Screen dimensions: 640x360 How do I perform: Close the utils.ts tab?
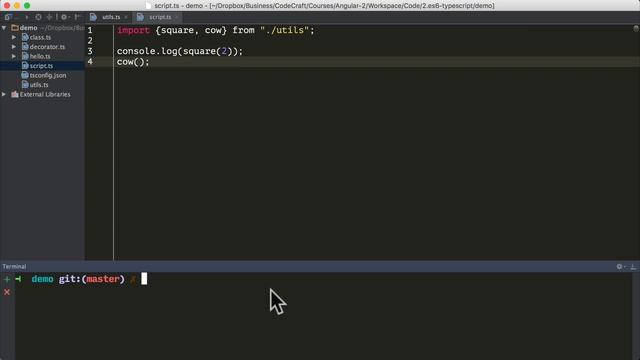126,17
